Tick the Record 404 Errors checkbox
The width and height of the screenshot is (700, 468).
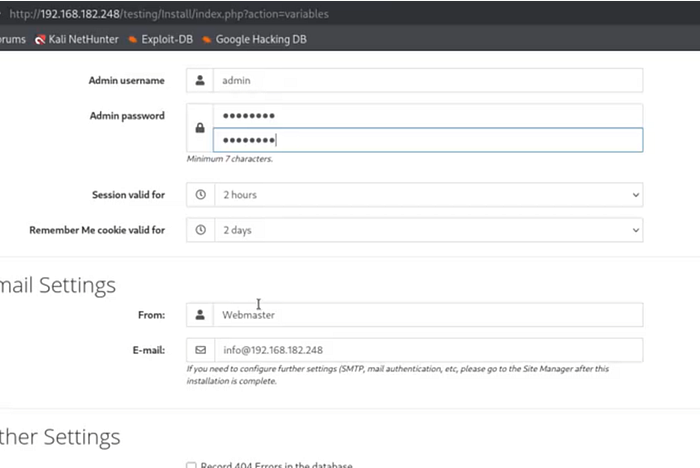click(191, 465)
